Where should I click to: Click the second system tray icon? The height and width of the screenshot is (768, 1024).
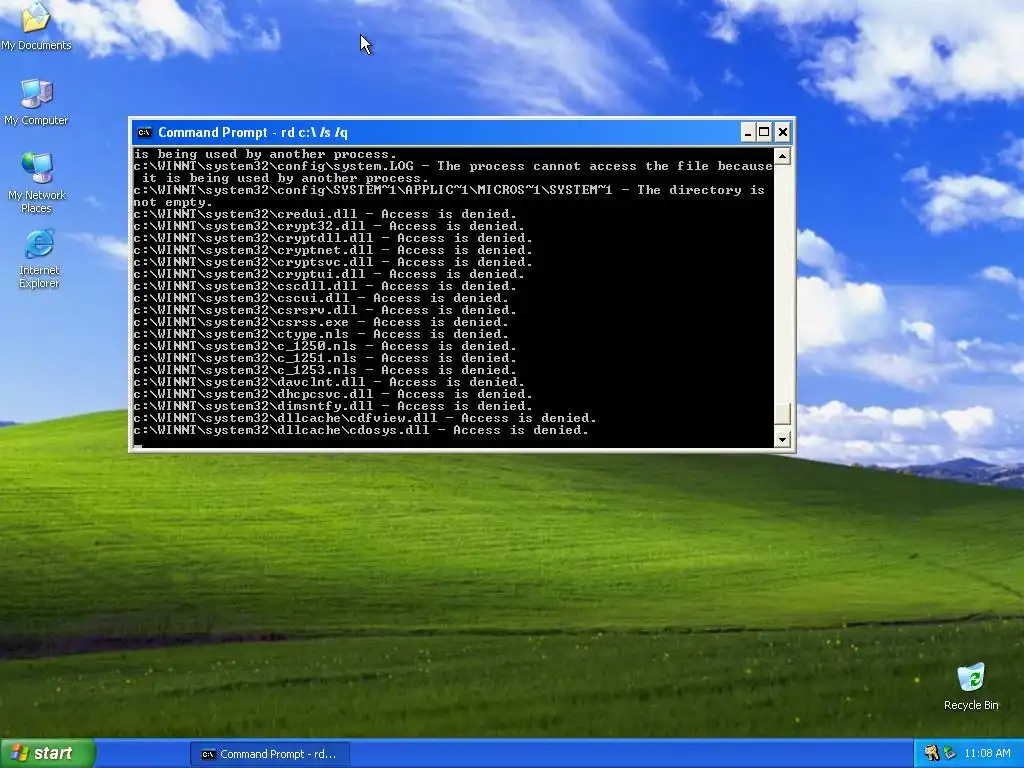pos(949,754)
